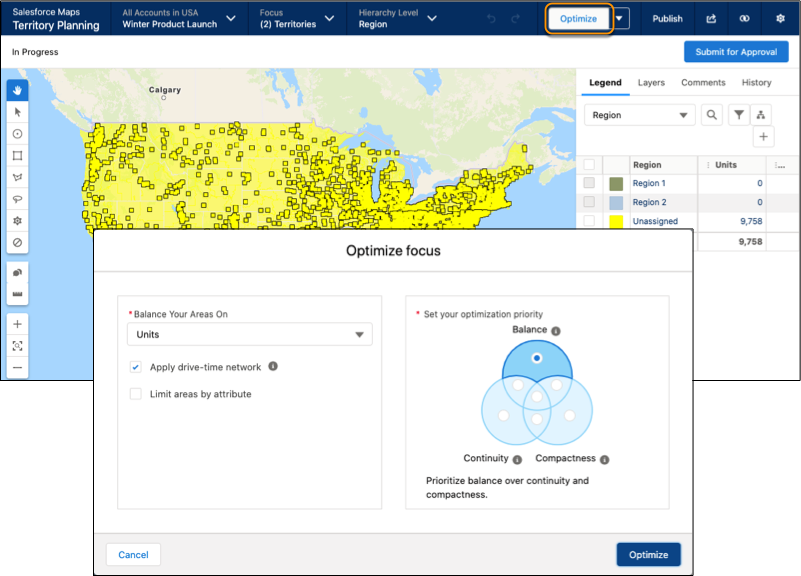
Task: Cancel the Optimize focus dialog
Action: tap(133, 555)
